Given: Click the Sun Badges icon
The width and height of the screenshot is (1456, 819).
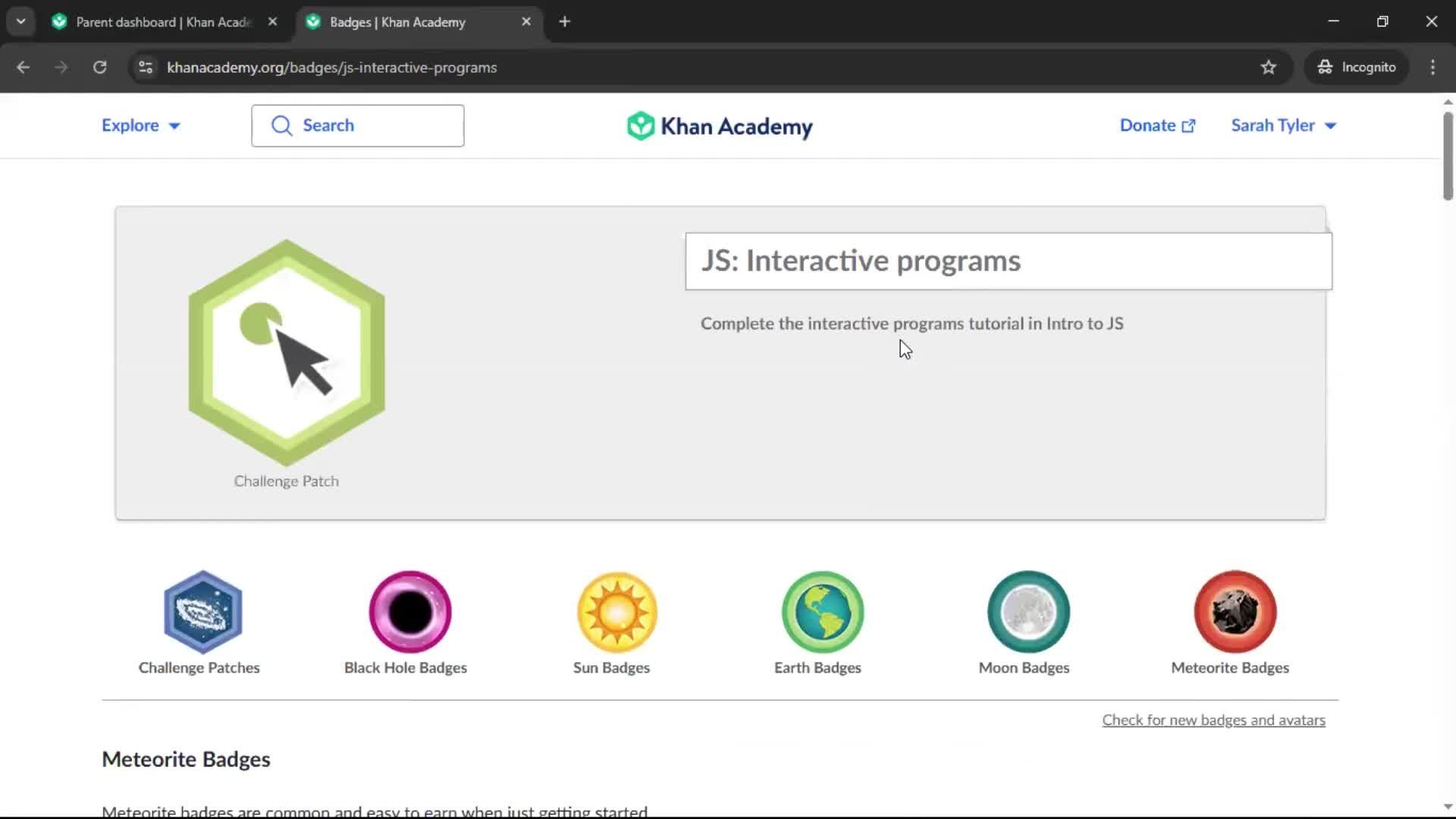Looking at the screenshot, I should [x=617, y=612].
